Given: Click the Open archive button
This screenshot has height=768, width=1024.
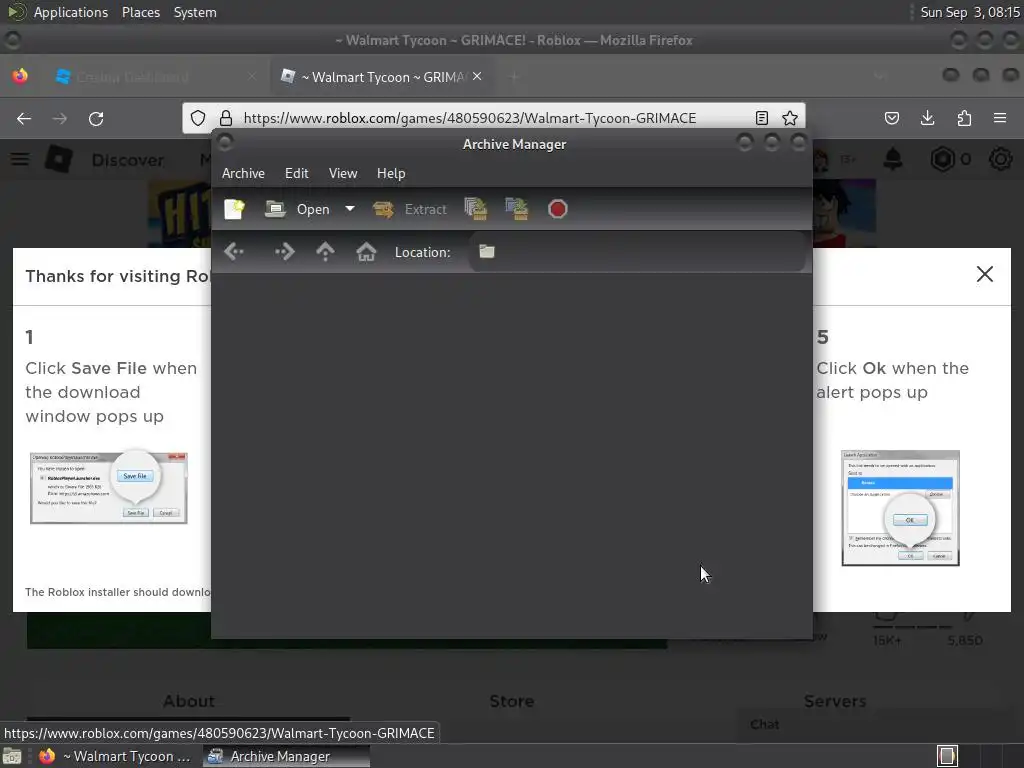Looking at the screenshot, I should tap(298, 209).
